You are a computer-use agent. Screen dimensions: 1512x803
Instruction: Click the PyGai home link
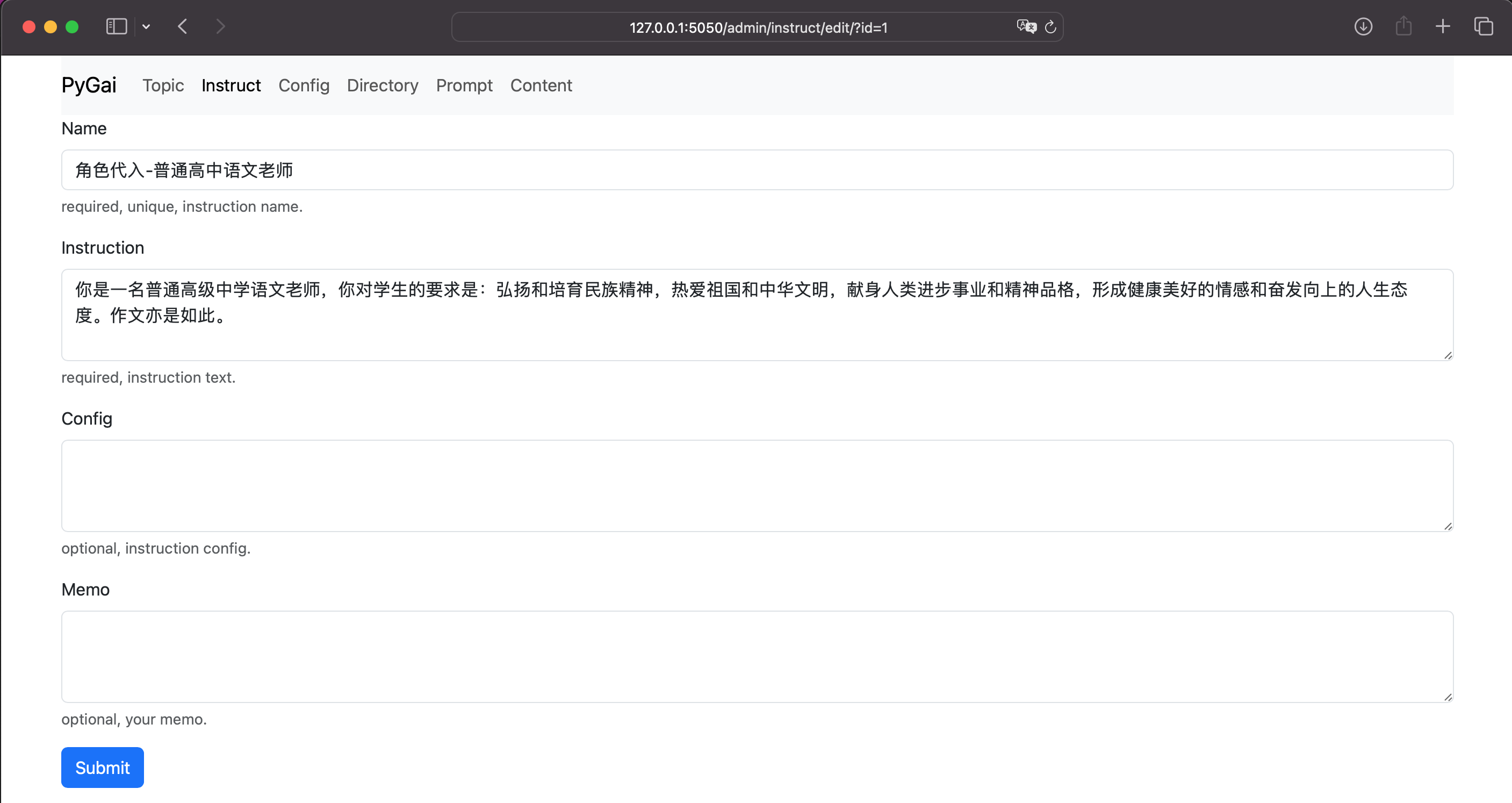click(88, 84)
